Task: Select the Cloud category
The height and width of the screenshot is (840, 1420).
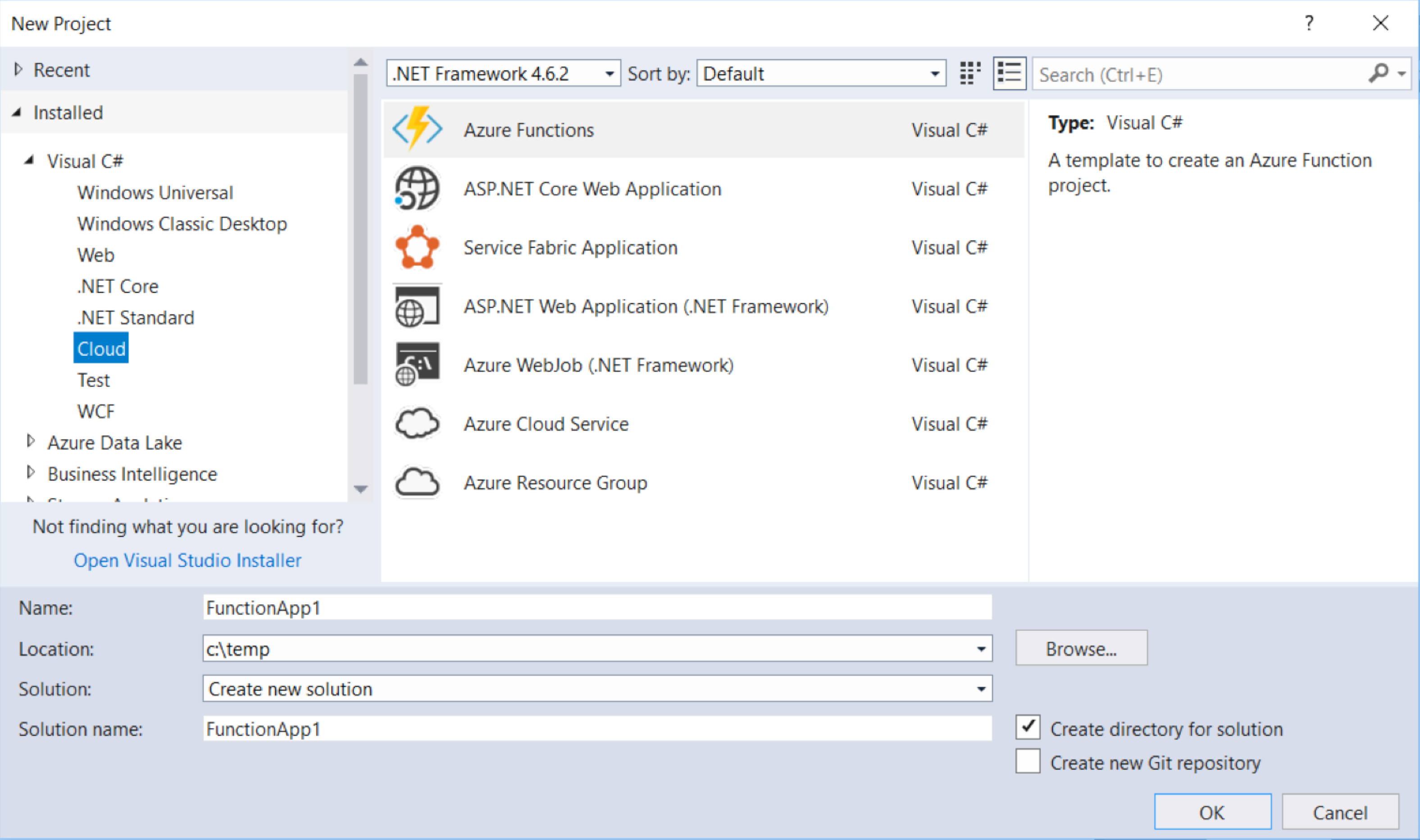Action: [101, 348]
